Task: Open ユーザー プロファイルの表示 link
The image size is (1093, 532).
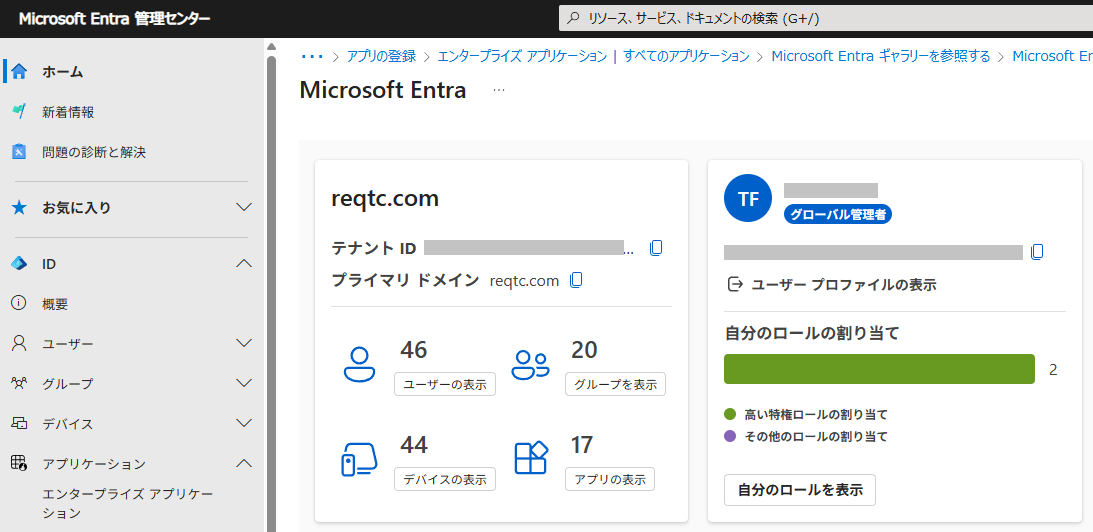Action: [843, 284]
